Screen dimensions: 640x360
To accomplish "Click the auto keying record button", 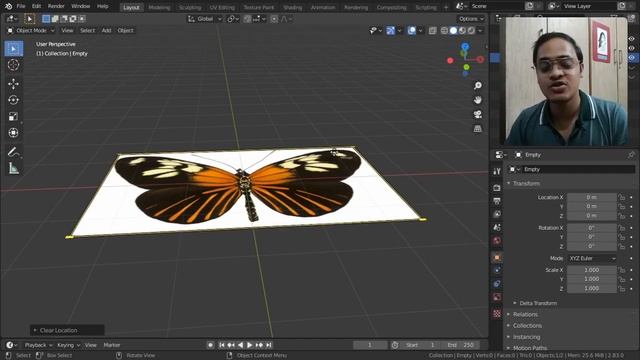I will tap(211, 345).
